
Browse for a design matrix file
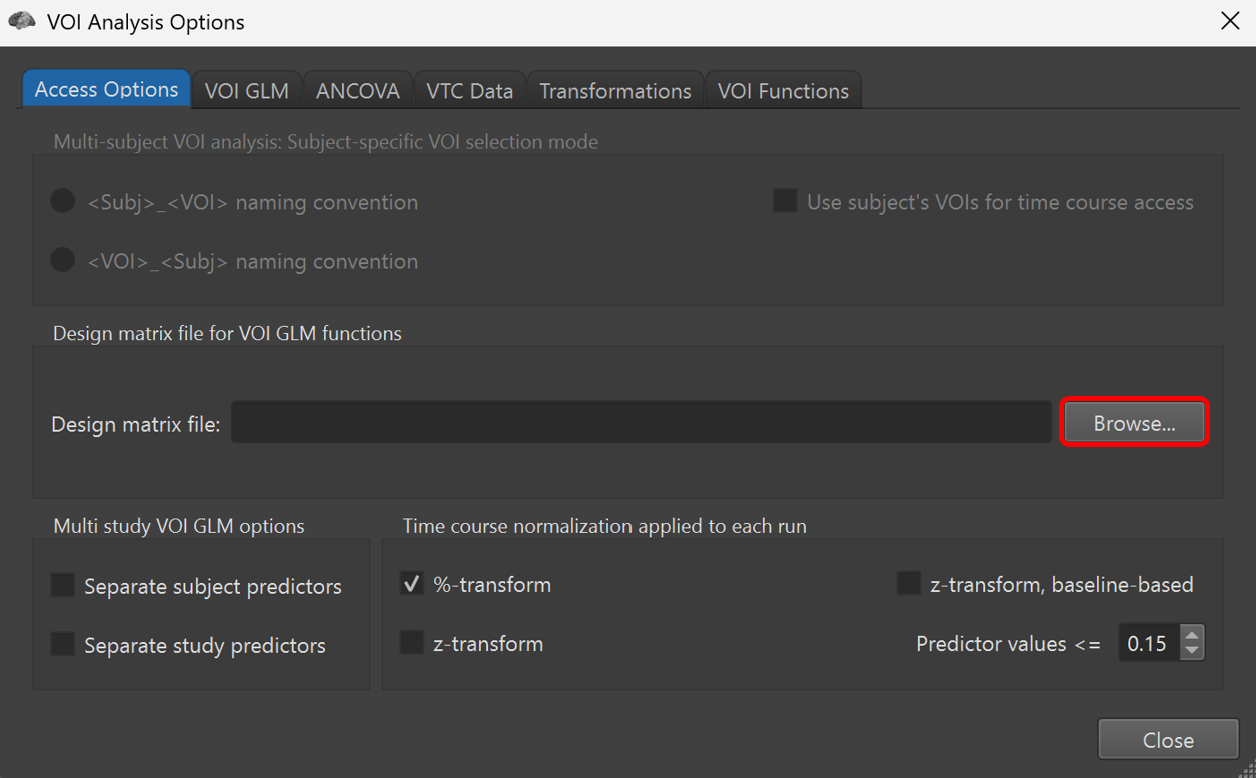[x=1134, y=423]
